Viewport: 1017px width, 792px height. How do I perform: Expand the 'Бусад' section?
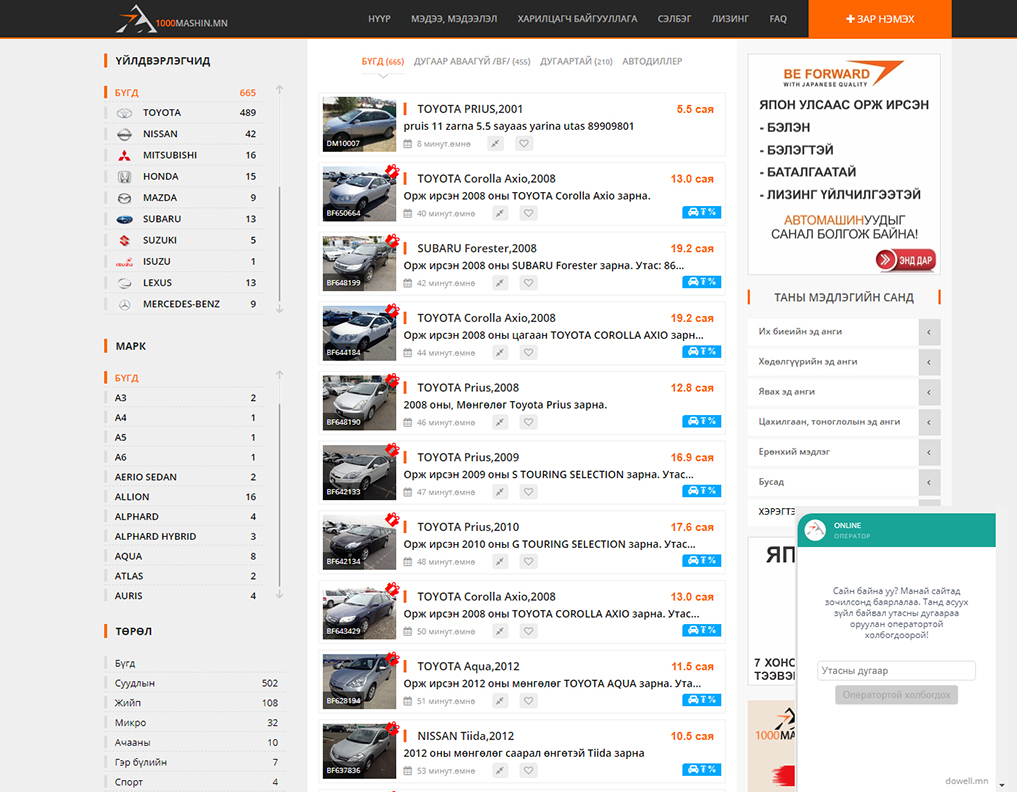(929, 482)
